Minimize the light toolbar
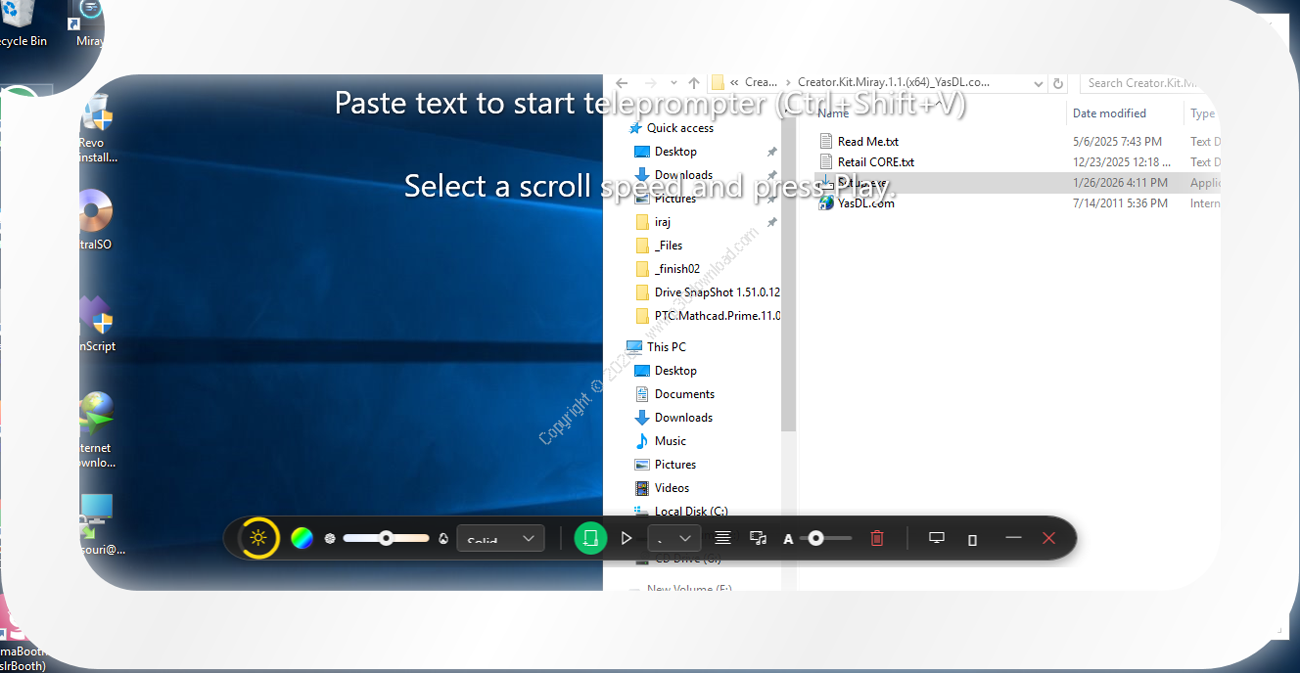This screenshot has width=1300, height=673. click(x=1013, y=538)
